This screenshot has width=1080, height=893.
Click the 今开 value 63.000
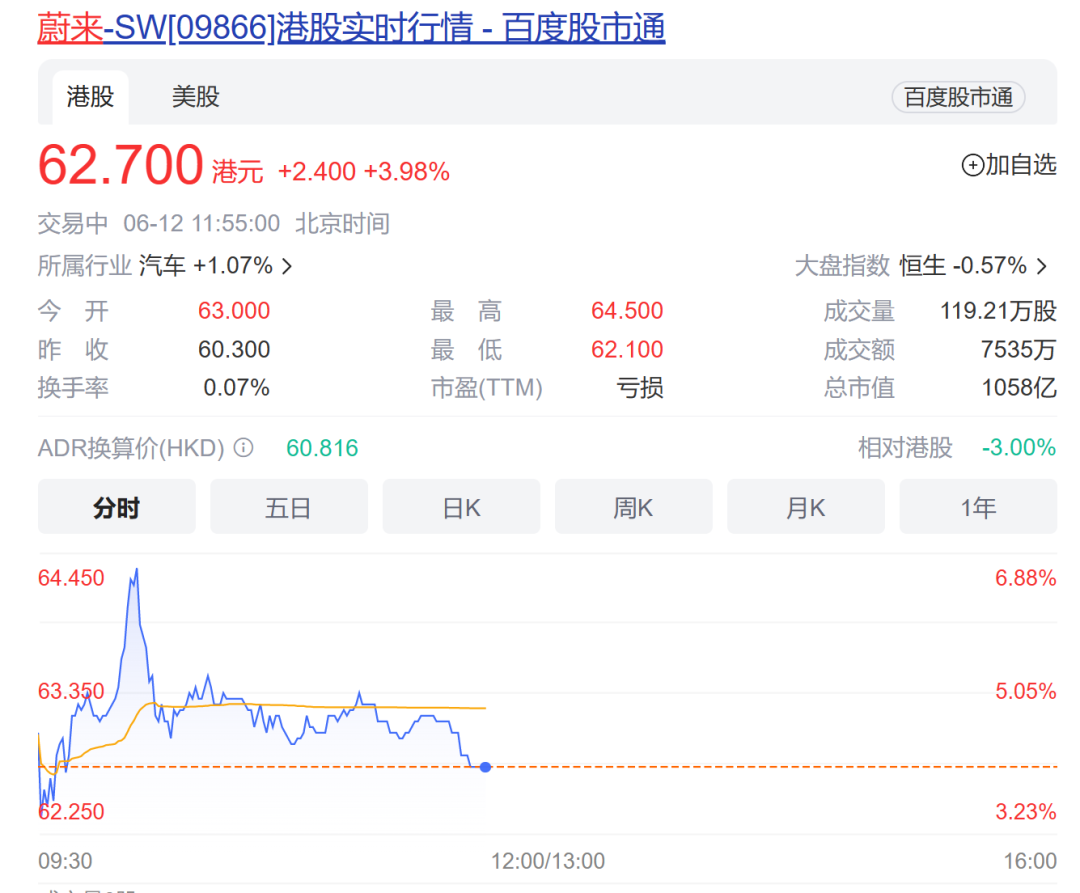click(234, 311)
